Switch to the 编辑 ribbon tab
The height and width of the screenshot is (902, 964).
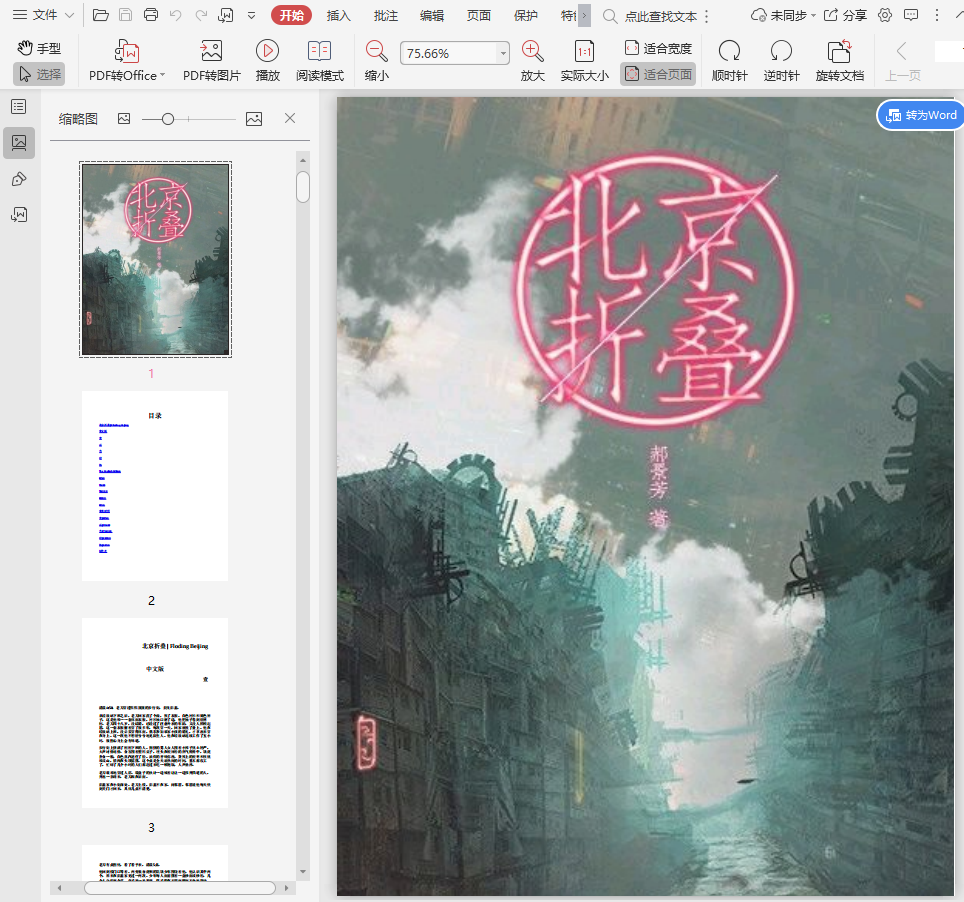(x=432, y=15)
